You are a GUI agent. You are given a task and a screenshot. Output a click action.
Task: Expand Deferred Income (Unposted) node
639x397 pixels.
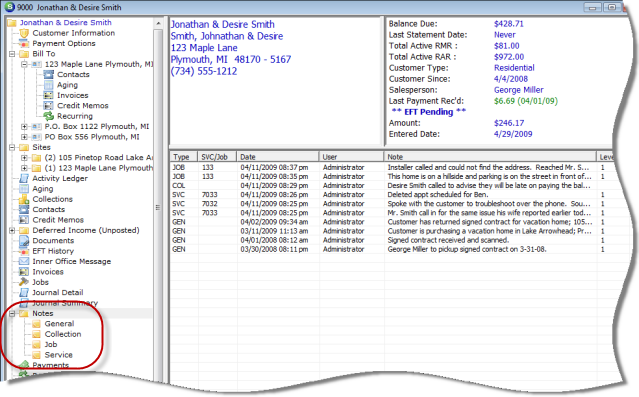pyautogui.click(x=12, y=230)
